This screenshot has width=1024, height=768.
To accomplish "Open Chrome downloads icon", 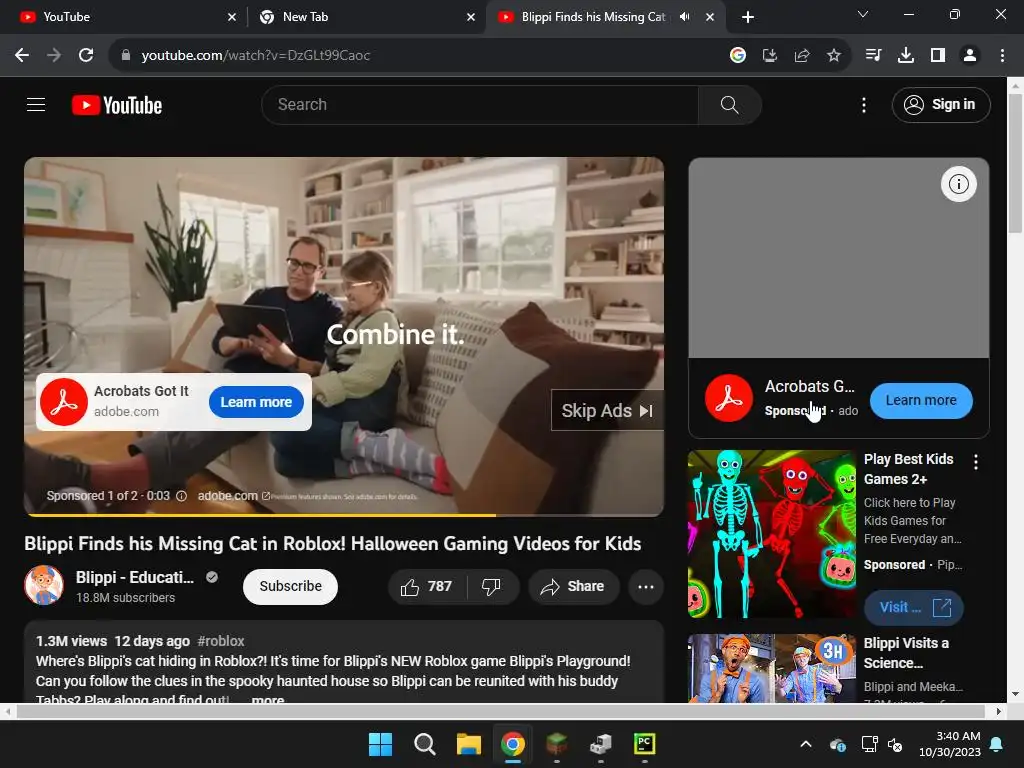I will [x=905, y=56].
